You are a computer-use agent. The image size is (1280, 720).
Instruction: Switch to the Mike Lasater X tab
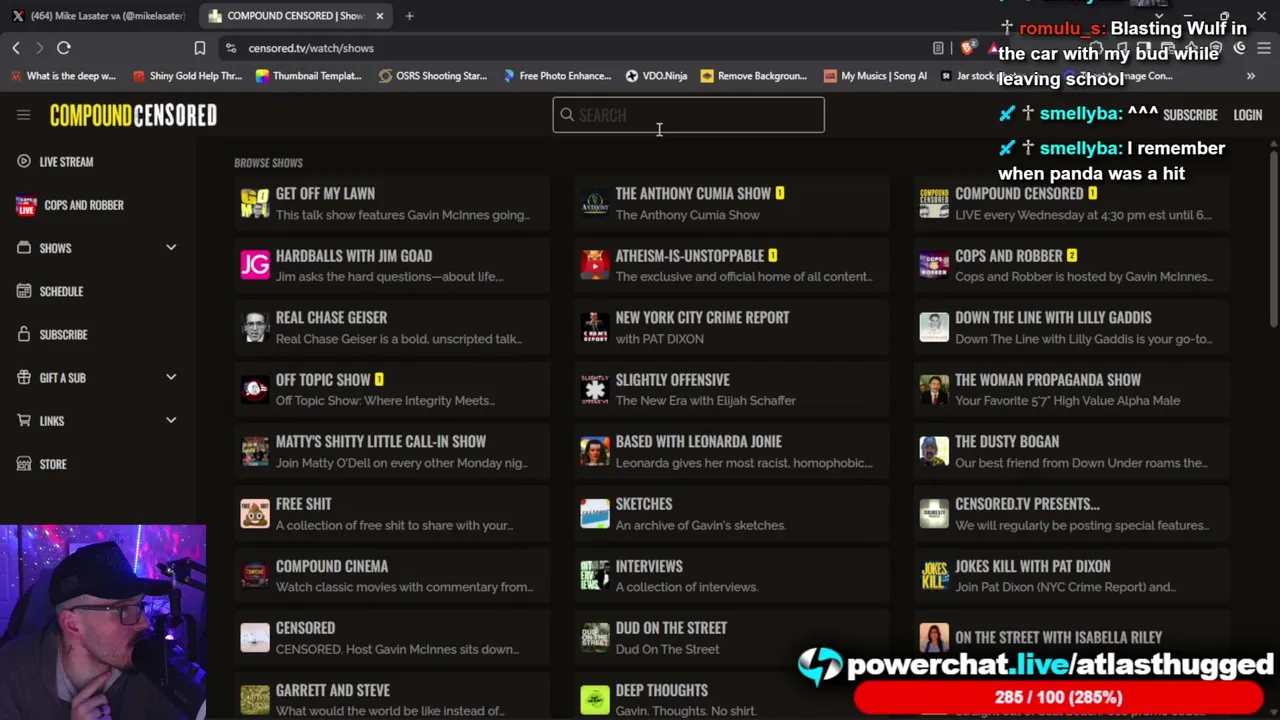point(98,16)
